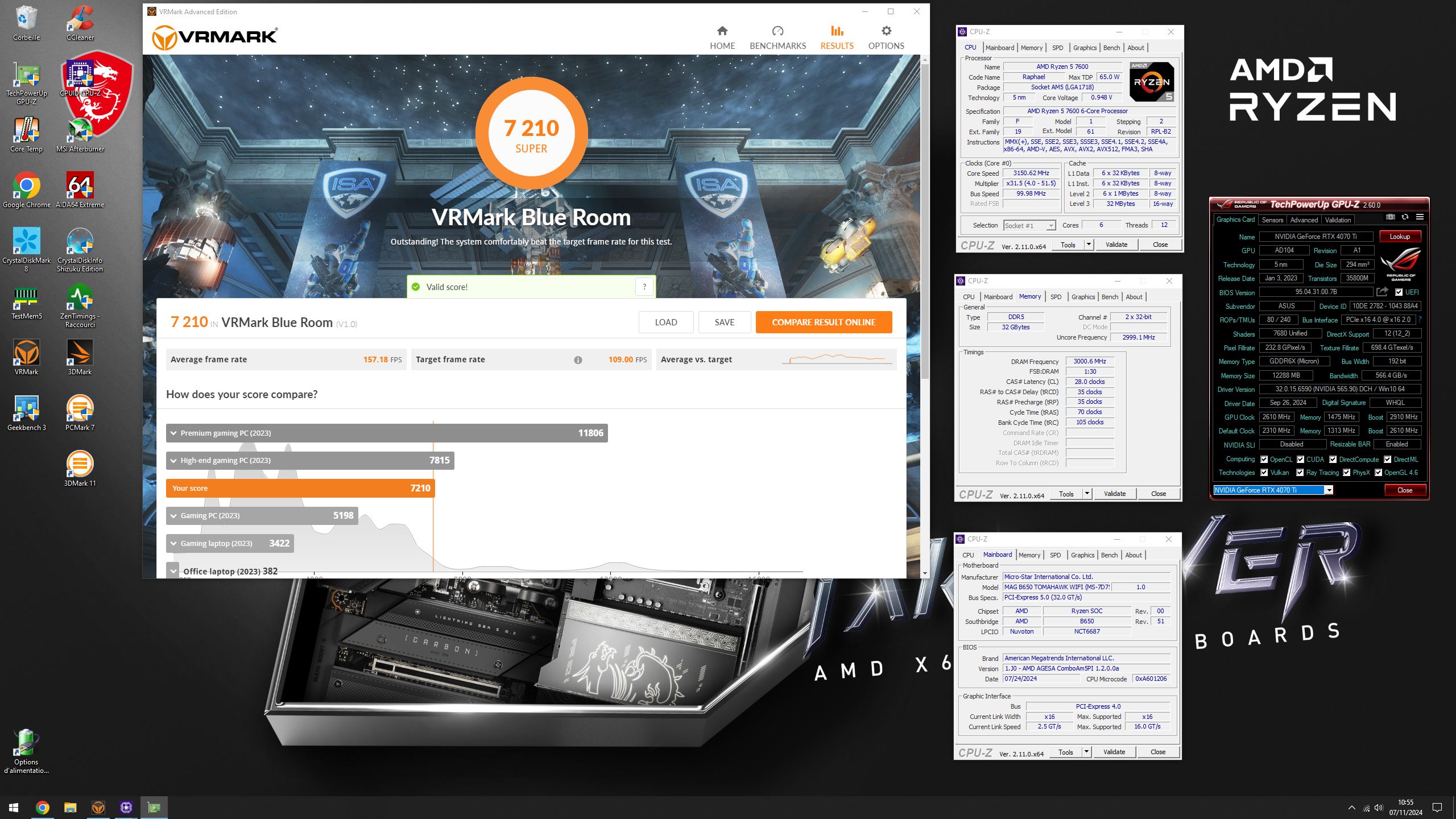Screen dimensions: 1456x819
Task: Open the Windows Start menu
Action: [x=14, y=808]
